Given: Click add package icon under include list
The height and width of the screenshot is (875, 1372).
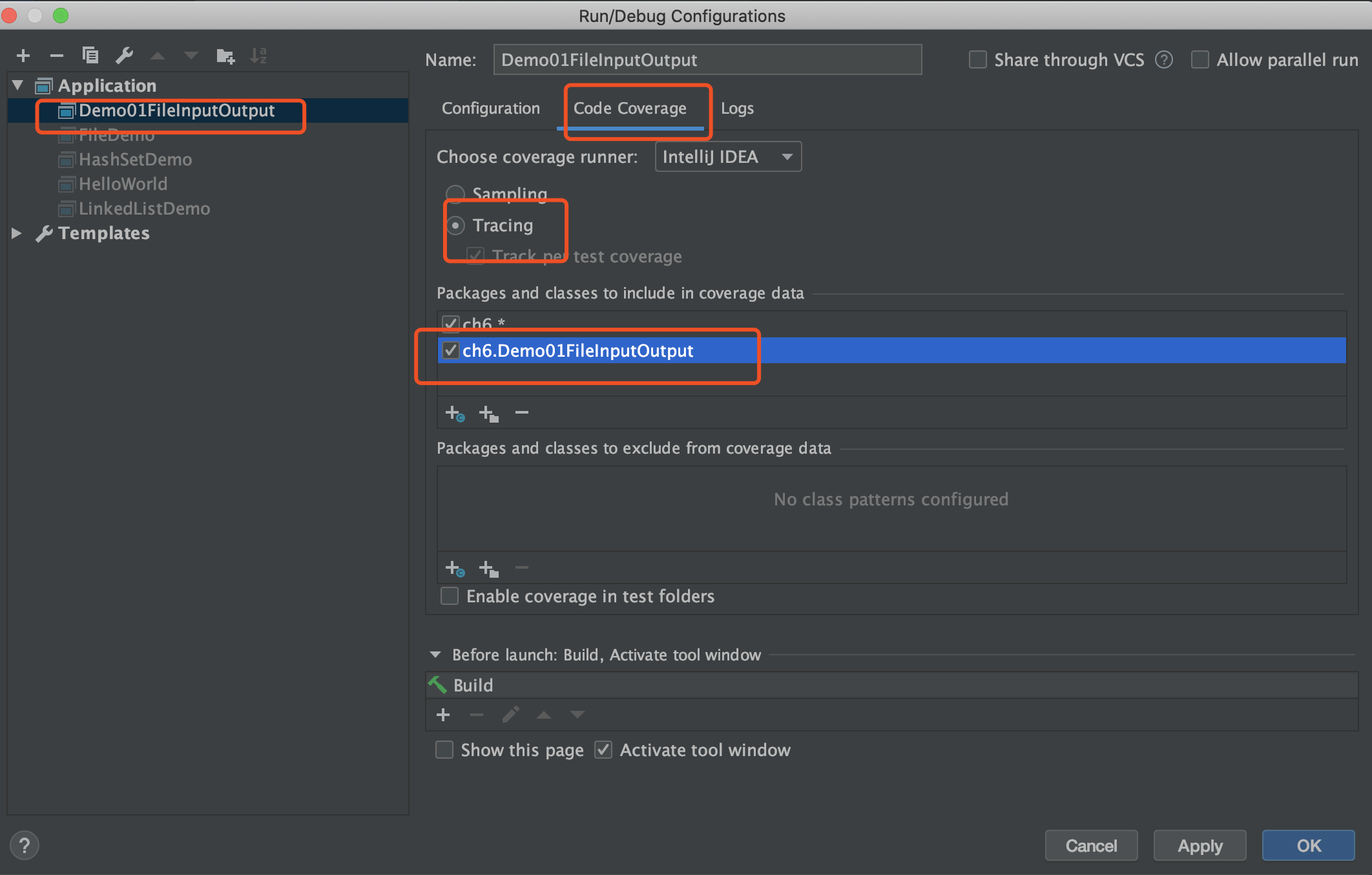Looking at the screenshot, I should click(488, 413).
